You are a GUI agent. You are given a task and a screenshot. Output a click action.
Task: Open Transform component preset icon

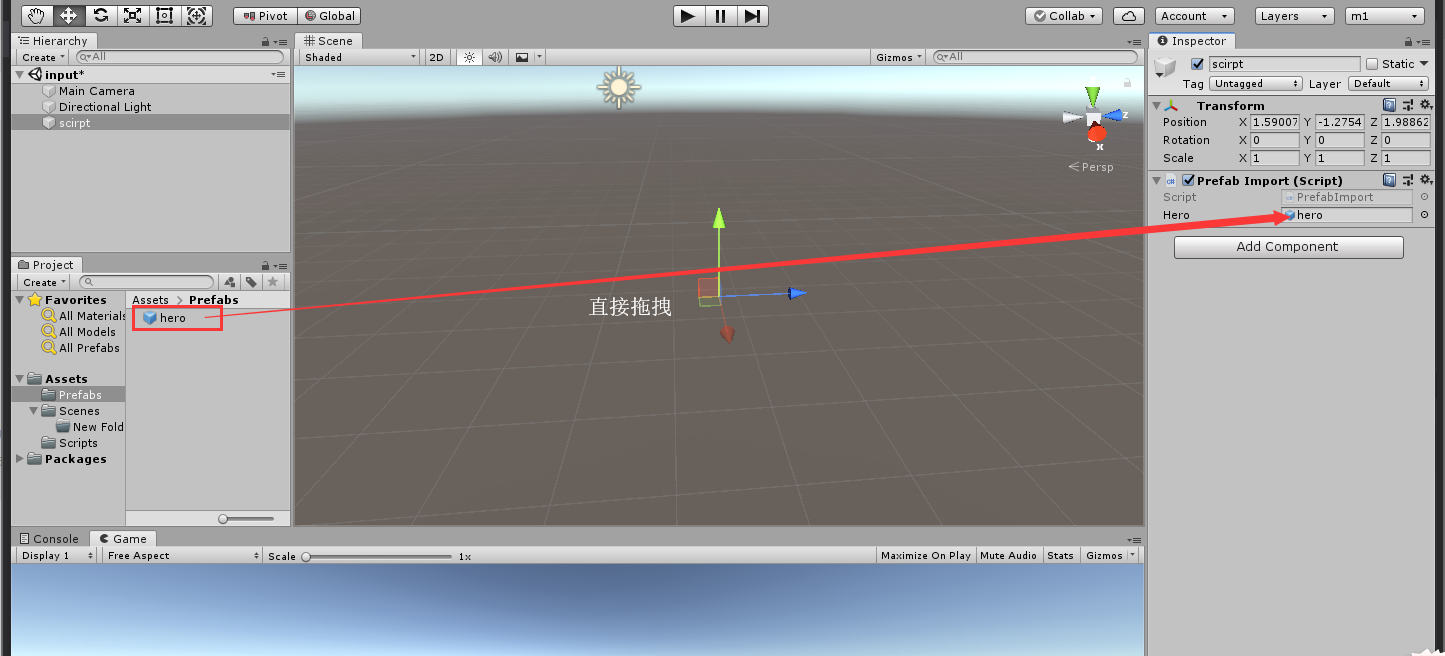(1408, 105)
